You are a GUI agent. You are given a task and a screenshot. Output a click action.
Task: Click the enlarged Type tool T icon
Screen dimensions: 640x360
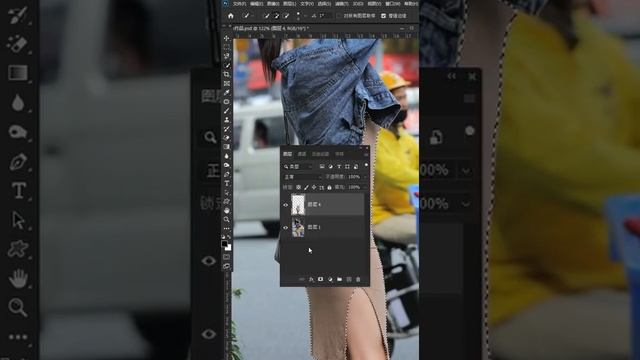point(19,191)
